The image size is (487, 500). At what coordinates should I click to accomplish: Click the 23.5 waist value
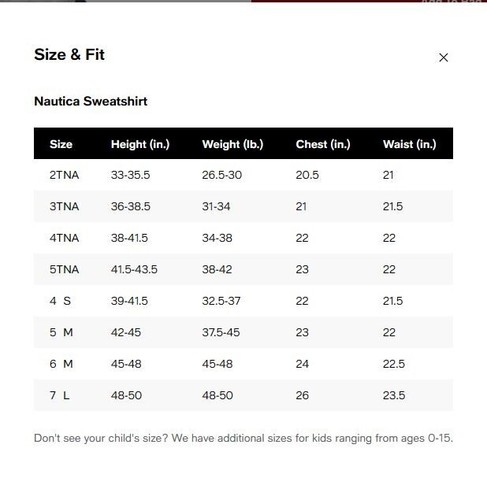tap(394, 395)
